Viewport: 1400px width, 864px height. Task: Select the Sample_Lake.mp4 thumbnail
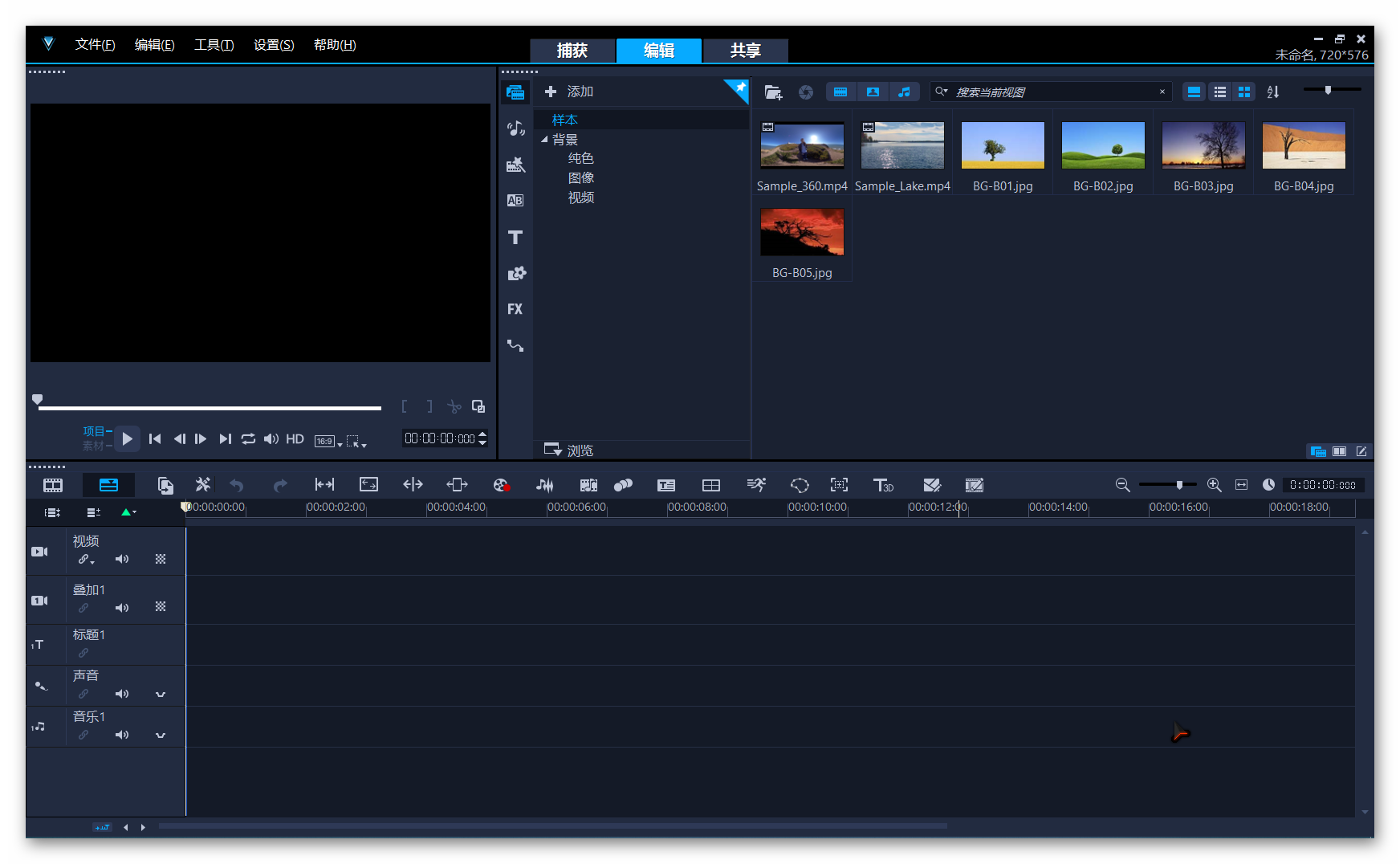tap(902, 145)
